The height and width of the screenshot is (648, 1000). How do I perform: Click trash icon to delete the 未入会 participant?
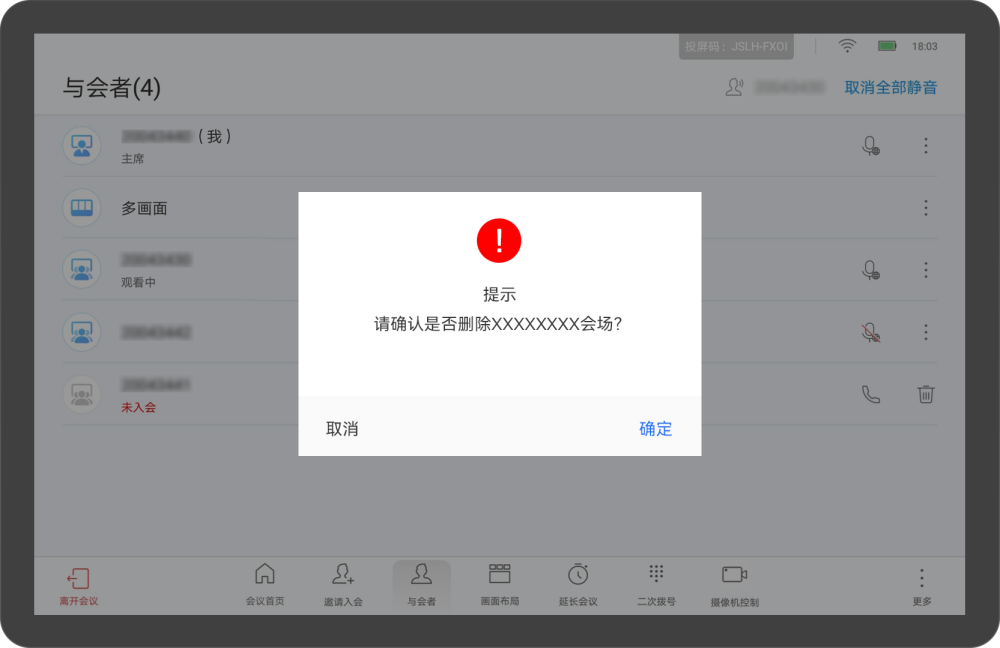coord(926,394)
